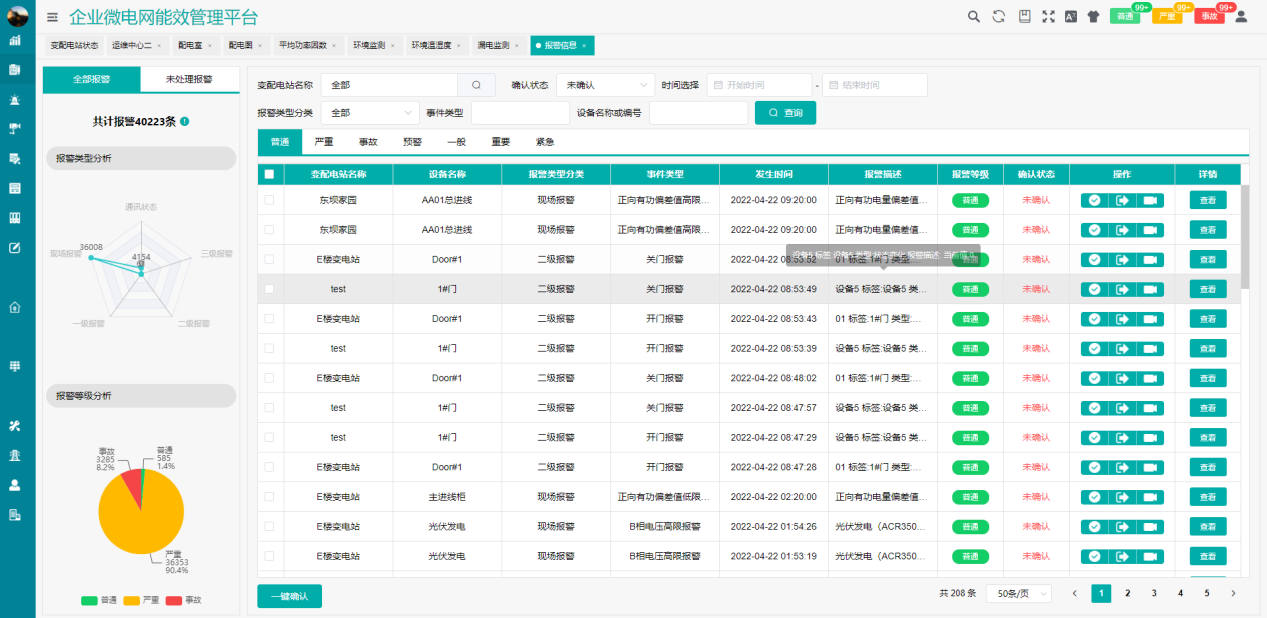Viewport: 1267px width, 618px height.
Task: Click the search magnifier beside 变配电站名称 field
Action: [476, 85]
